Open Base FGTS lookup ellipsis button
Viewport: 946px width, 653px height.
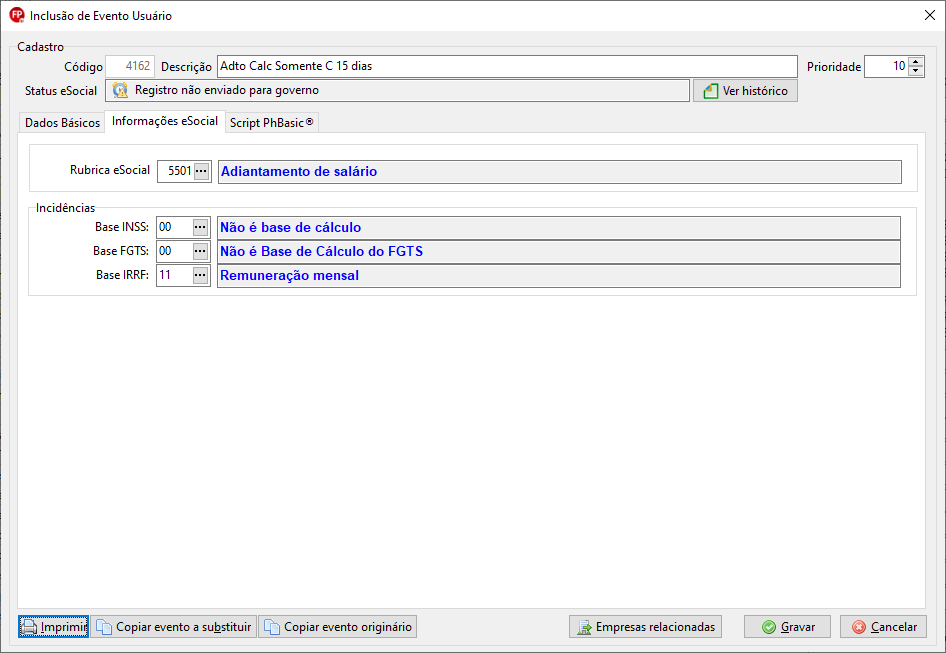pos(200,251)
